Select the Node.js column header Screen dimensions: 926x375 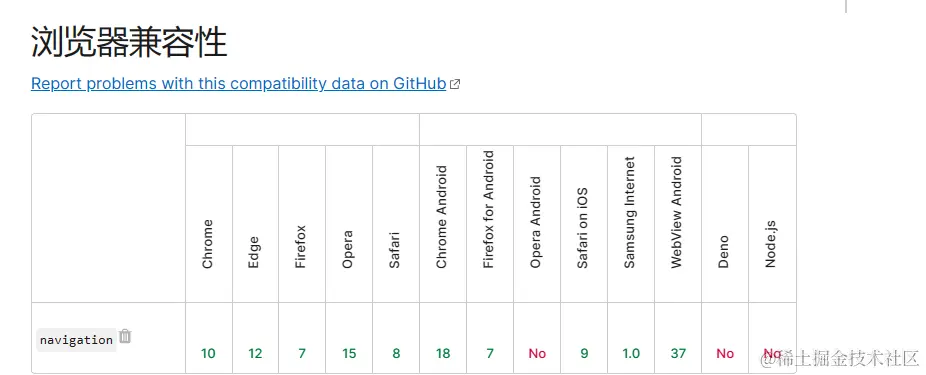coord(772,224)
